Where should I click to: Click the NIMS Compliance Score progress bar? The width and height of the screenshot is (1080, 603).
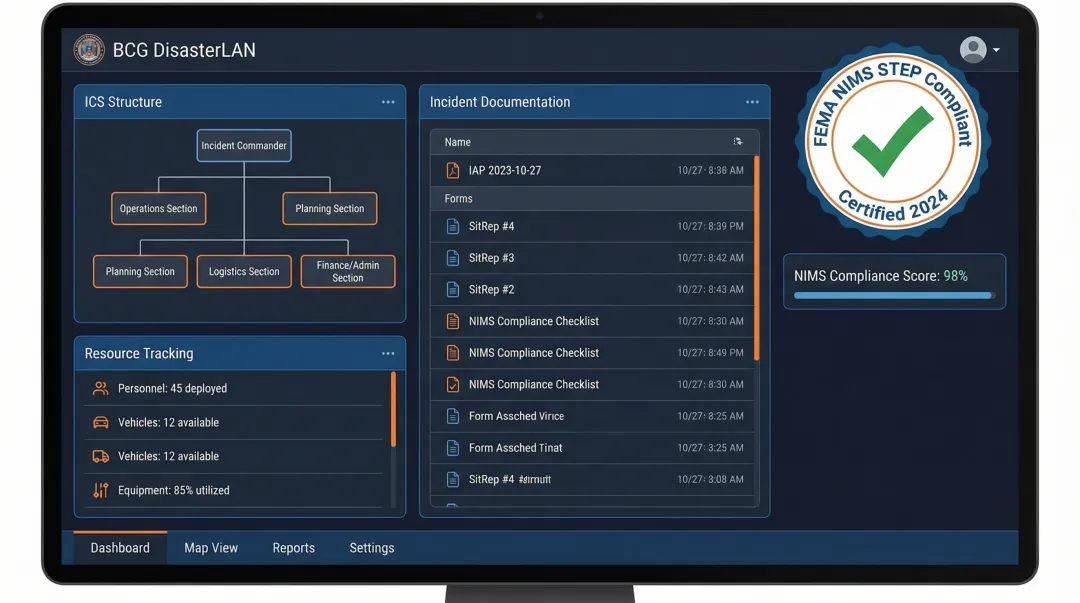(893, 296)
